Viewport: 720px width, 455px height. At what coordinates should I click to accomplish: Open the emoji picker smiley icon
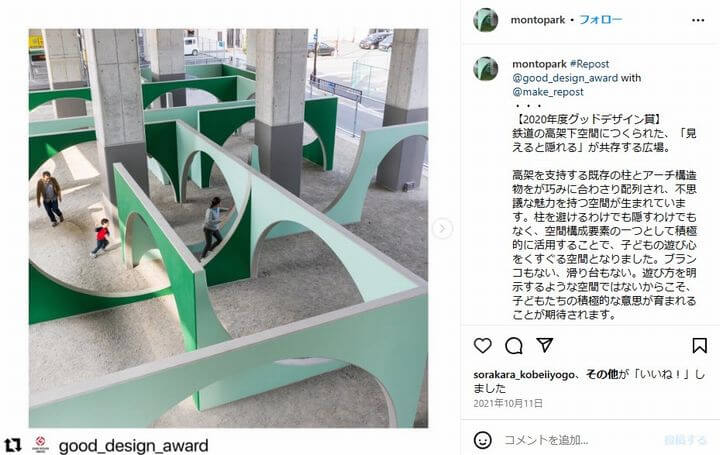(482, 440)
